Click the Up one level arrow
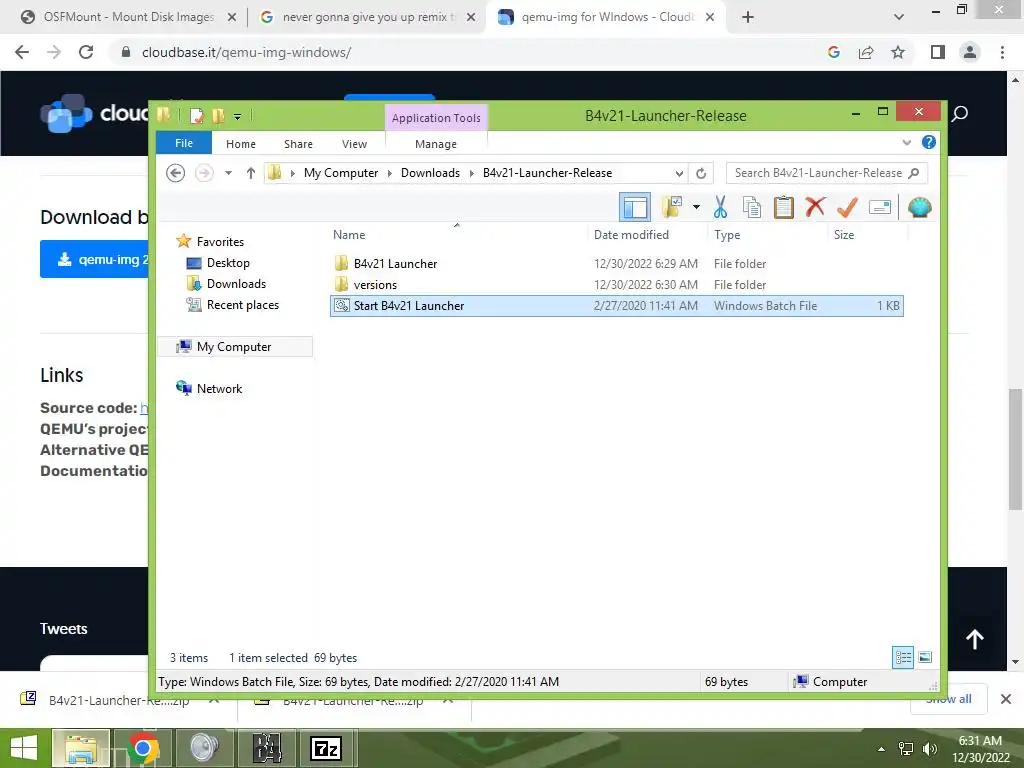Screen dimensions: 1024x768 [x=251, y=173]
